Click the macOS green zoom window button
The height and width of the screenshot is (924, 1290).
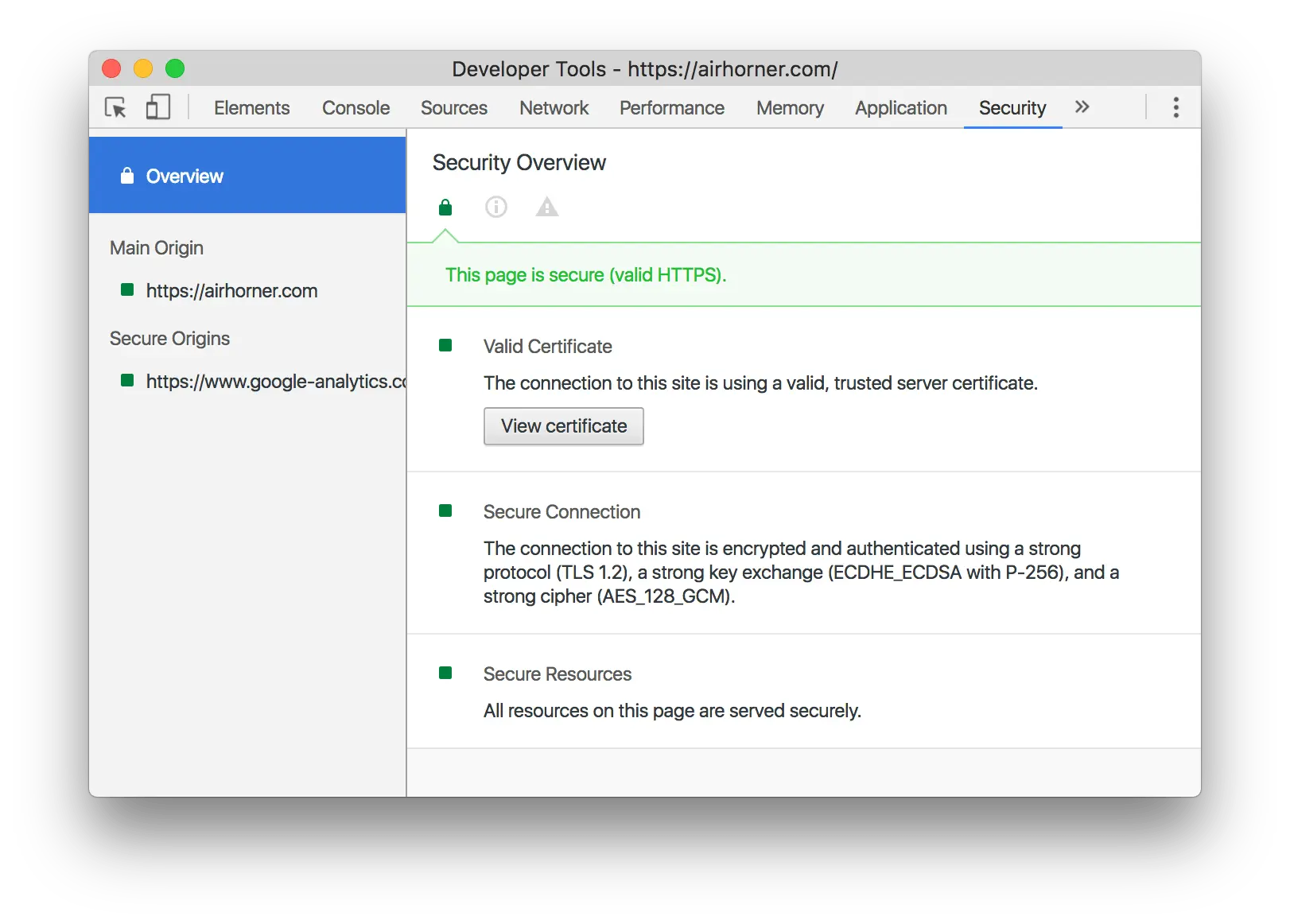175,69
